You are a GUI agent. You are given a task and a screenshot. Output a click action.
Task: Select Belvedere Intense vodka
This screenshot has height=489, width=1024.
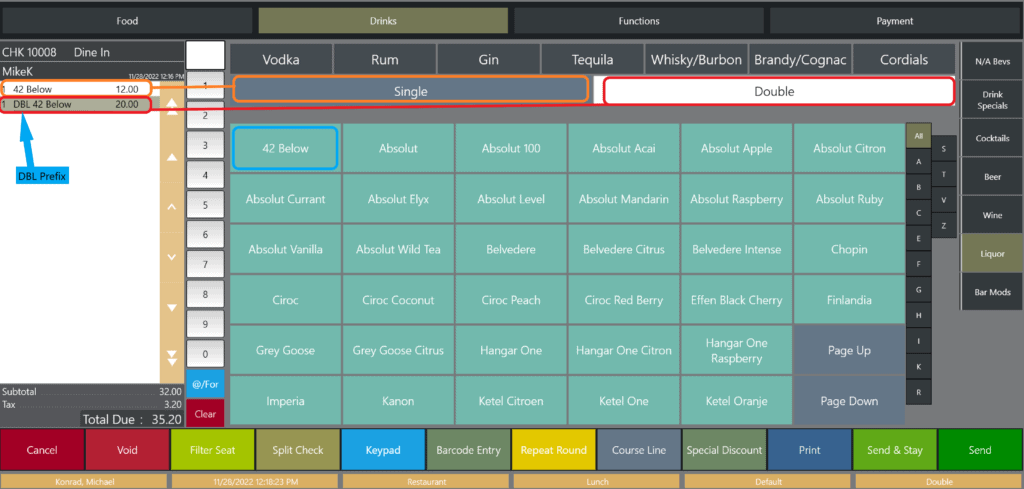click(736, 249)
